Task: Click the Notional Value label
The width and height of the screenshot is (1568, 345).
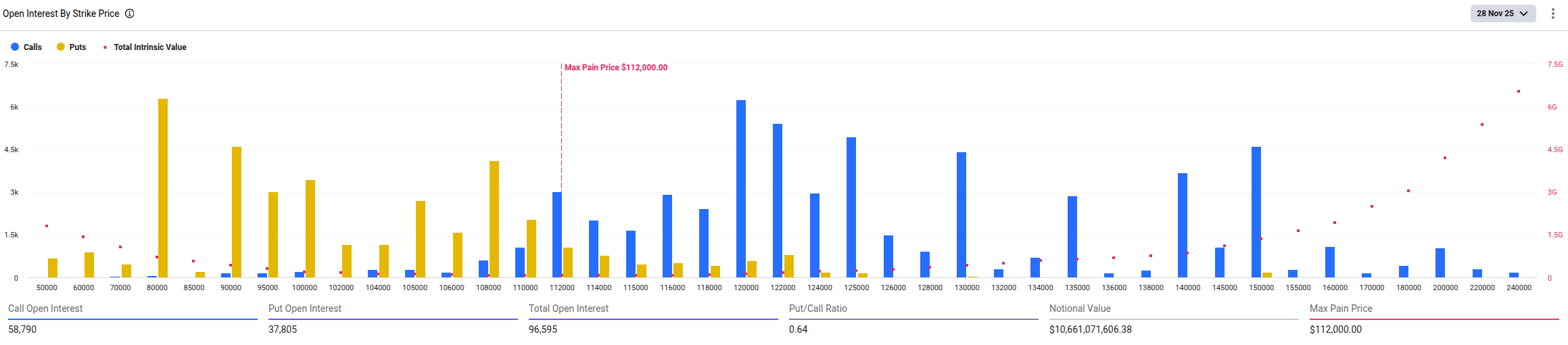Action: pos(1080,308)
